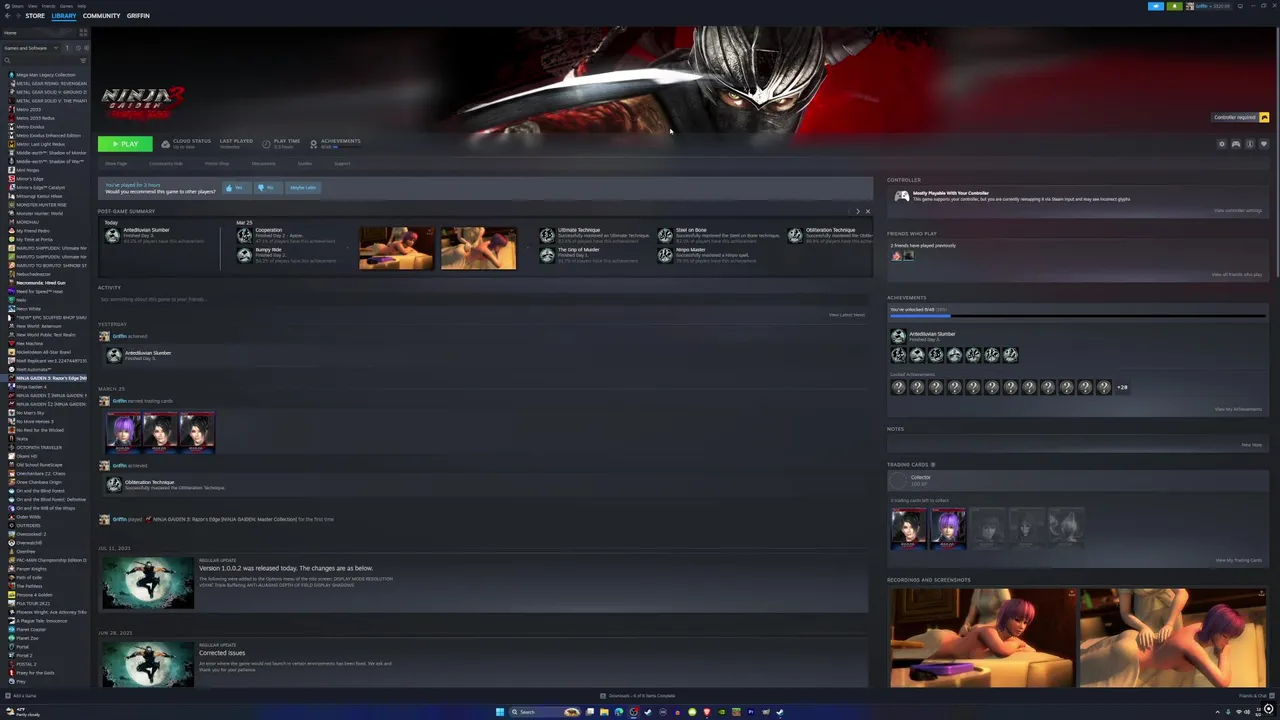This screenshot has height=720, width=1280.
Task: Open controller layout icon in game header
Action: click(x=1236, y=144)
